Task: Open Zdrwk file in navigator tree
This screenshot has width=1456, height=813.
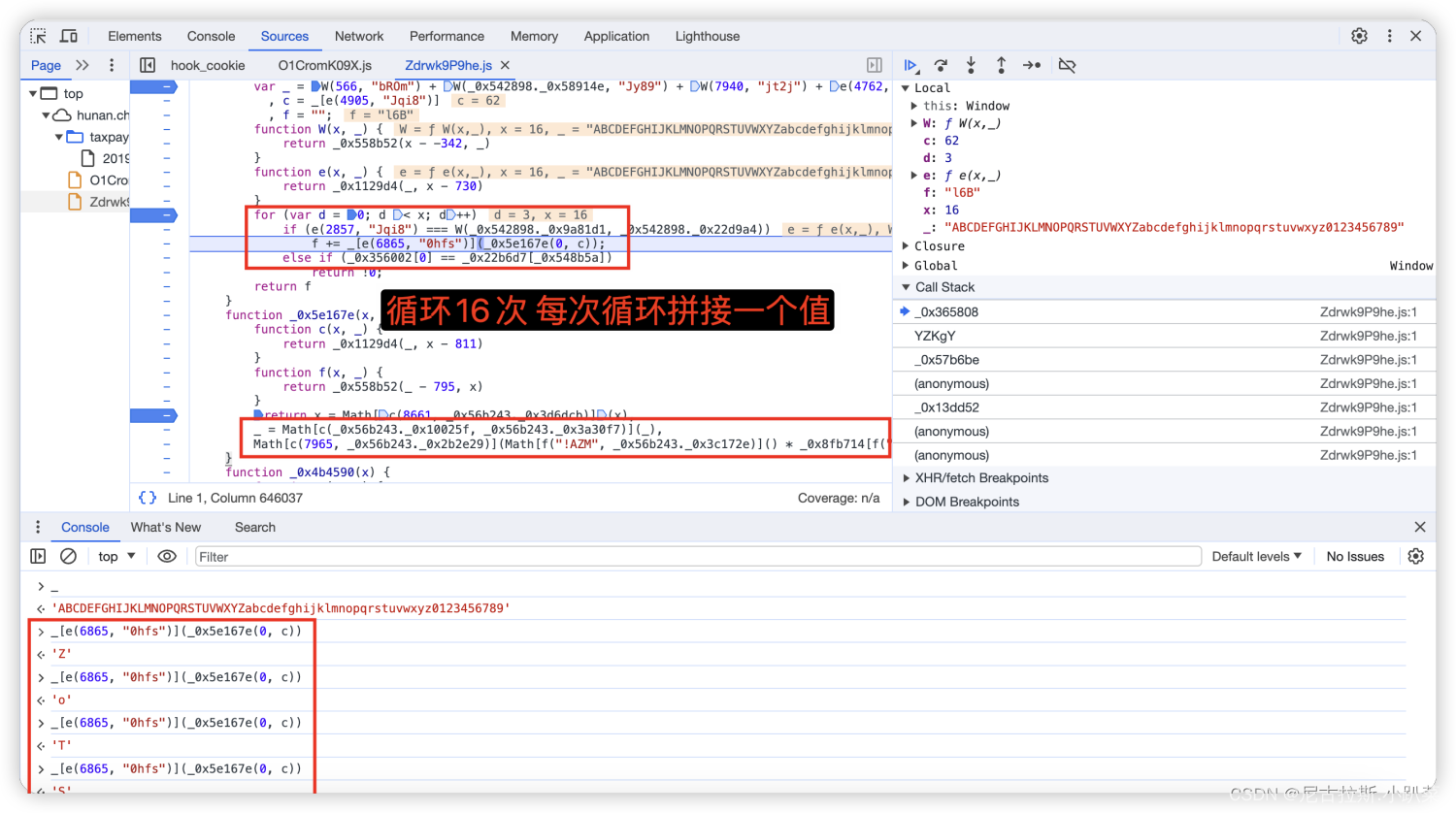Action: pos(98,202)
